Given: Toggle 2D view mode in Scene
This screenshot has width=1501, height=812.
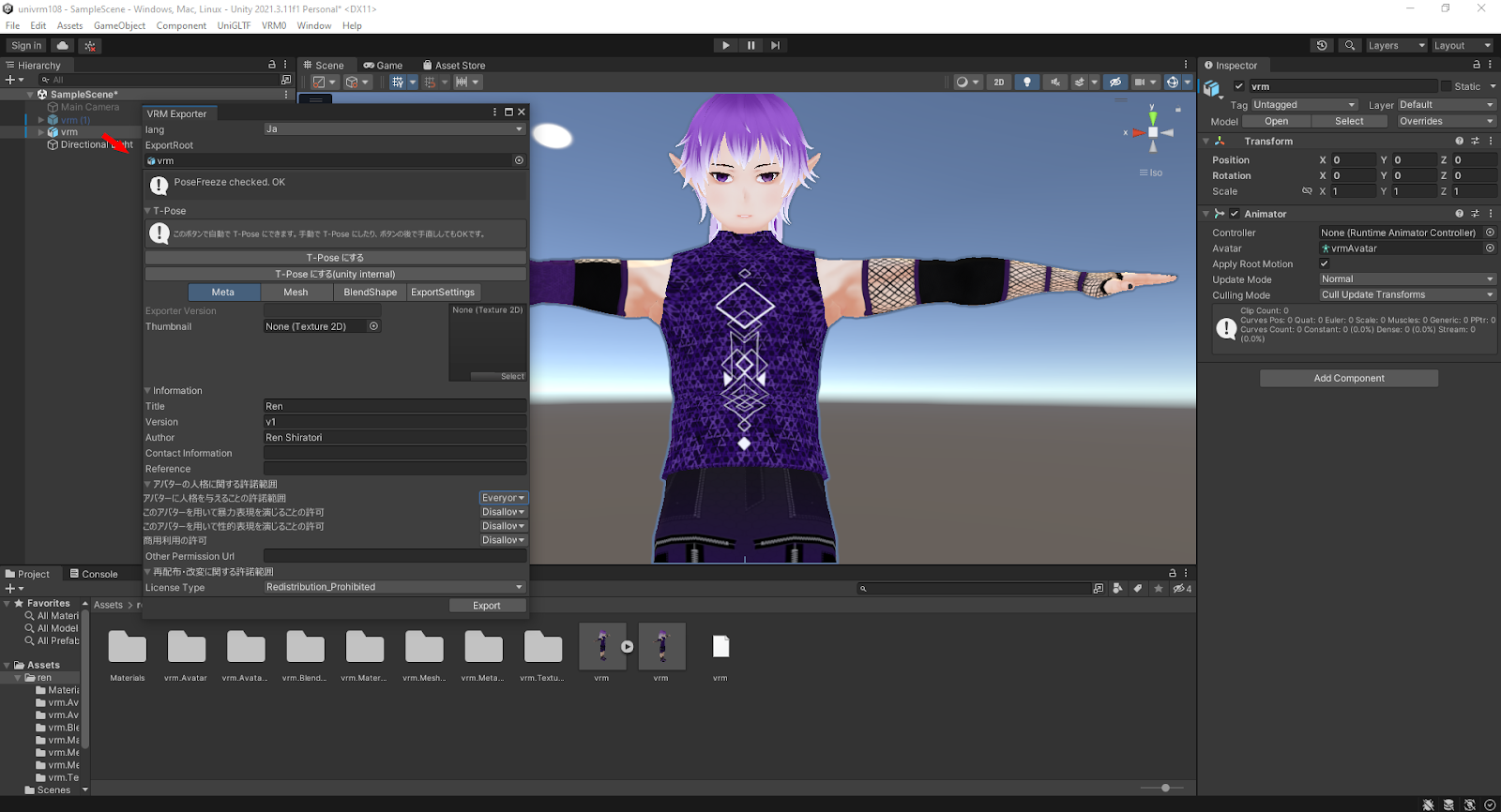Looking at the screenshot, I should [x=999, y=83].
